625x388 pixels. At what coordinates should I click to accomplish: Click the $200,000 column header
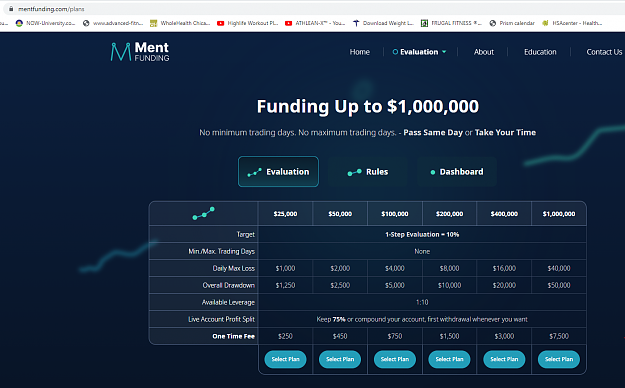[x=449, y=214]
